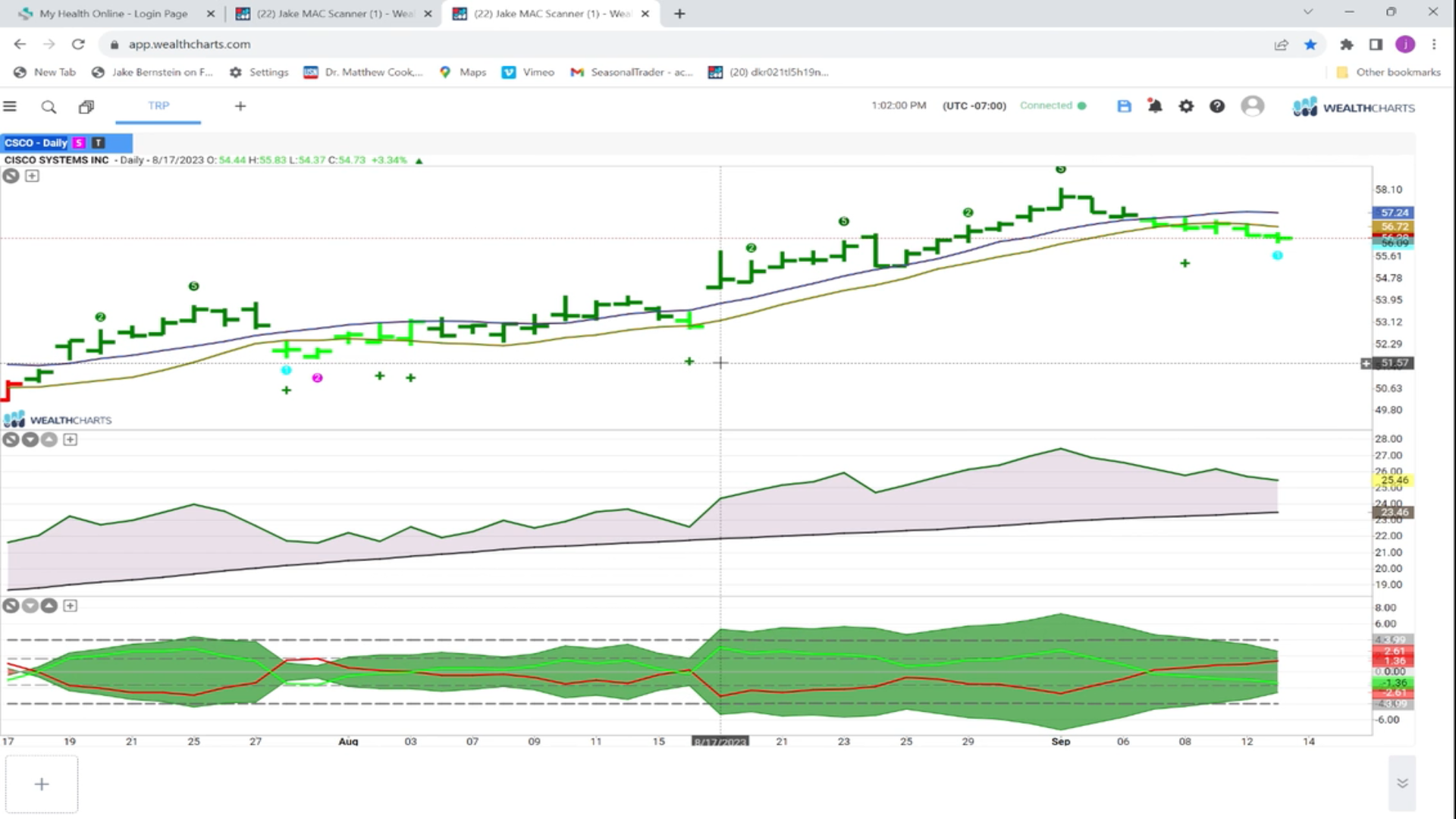The width and height of the screenshot is (1456, 819).
Task: Open alerts via the bell icon
Action: point(1155,106)
